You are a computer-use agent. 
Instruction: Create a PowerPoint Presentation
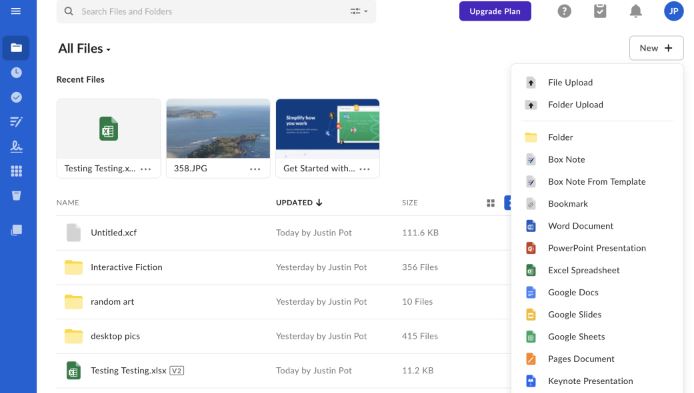pyautogui.click(x=597, y=248)
